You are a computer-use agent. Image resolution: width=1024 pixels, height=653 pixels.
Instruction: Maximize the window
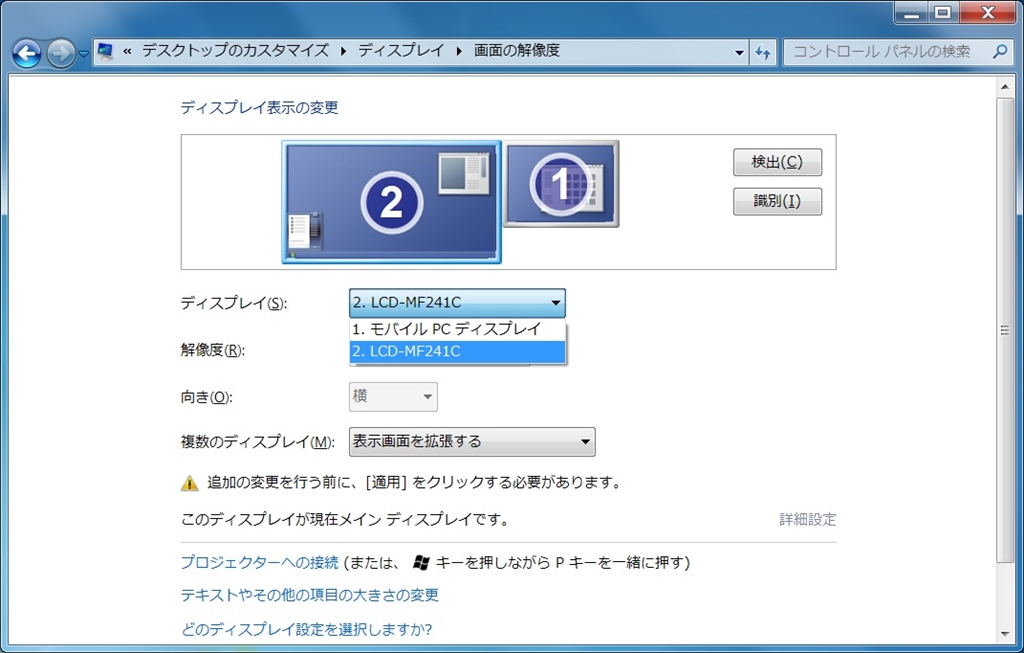[x=942, y=12]
